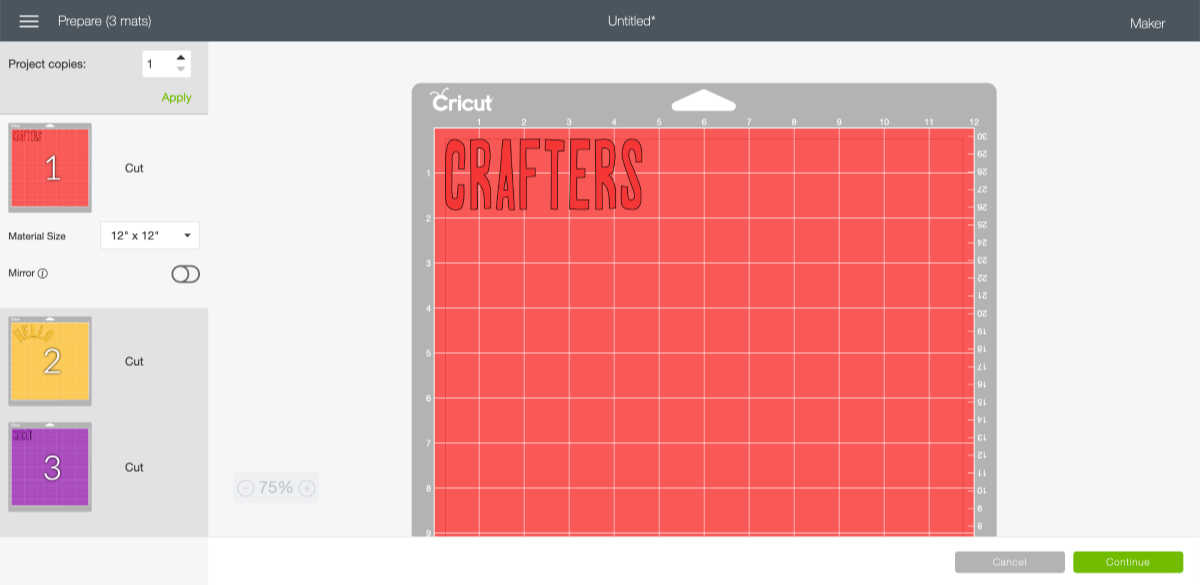The height and width of the screenshot is (585, 1200).
Task: Click the Cricut logo on mat
Action: [461, 101]
